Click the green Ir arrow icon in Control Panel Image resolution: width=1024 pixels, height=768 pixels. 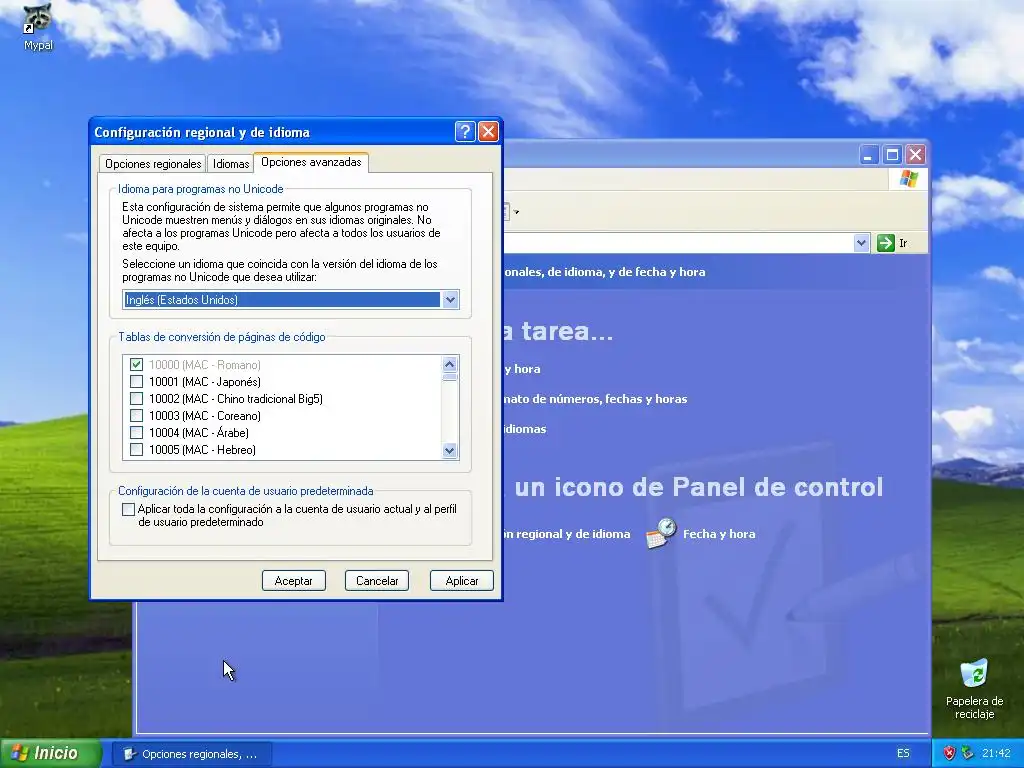pos(886,243)
